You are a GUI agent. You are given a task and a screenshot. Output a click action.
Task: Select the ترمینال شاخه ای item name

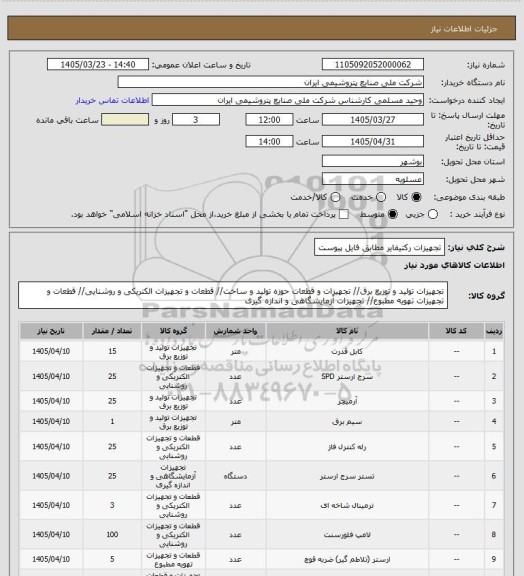click(347, 505)
